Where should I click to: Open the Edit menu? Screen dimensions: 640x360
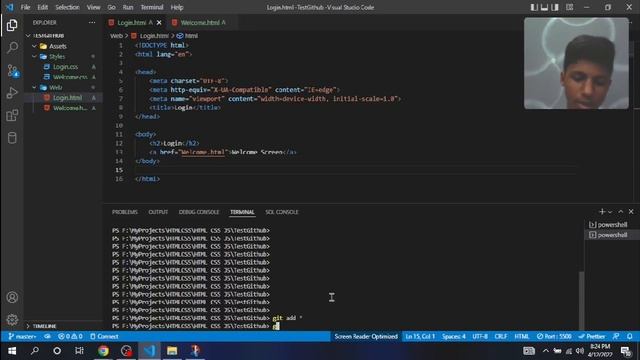(42, 7)
